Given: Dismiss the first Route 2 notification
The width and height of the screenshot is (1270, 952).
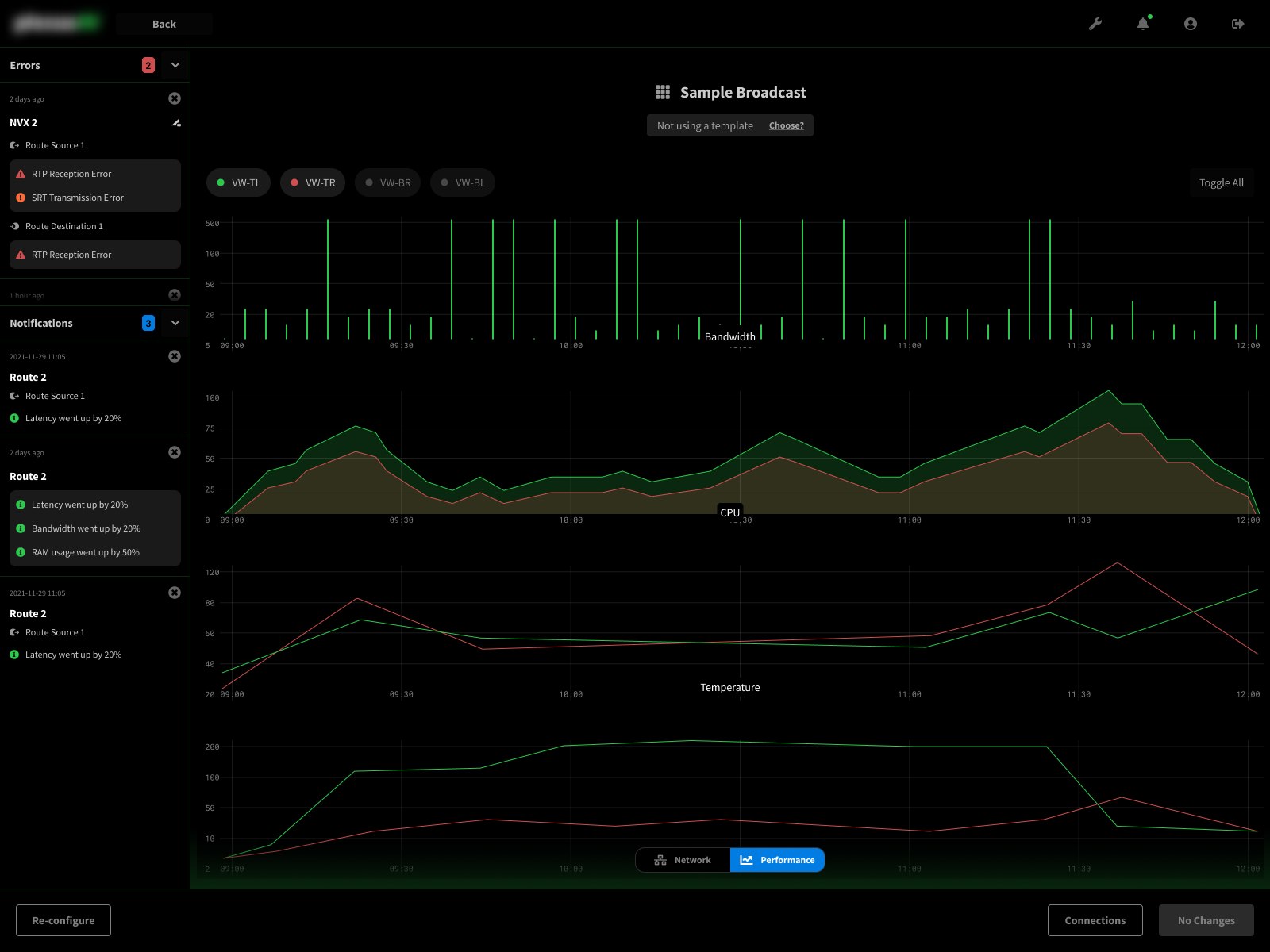Looking at the screenshot, I should 175,356.
